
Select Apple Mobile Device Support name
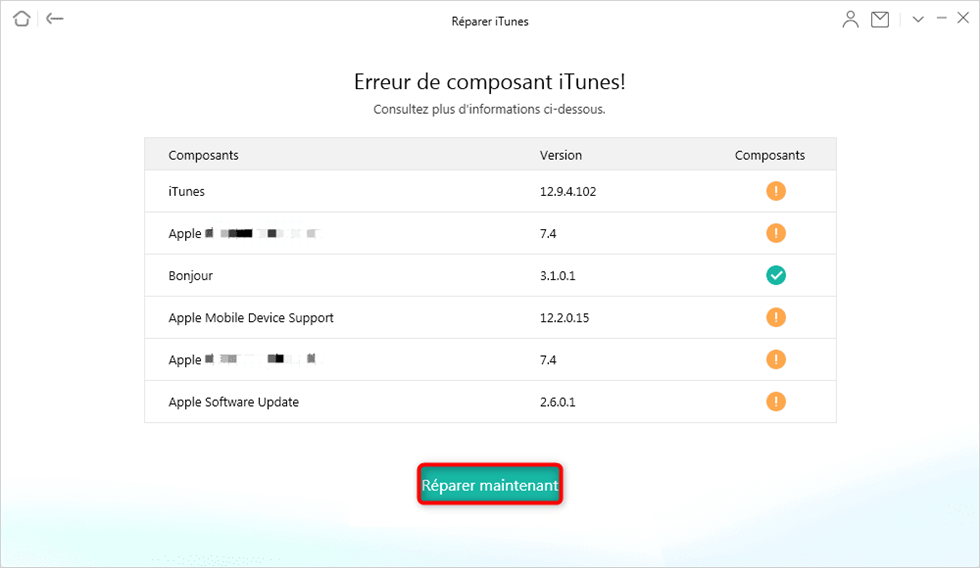[x=251, y=317]
